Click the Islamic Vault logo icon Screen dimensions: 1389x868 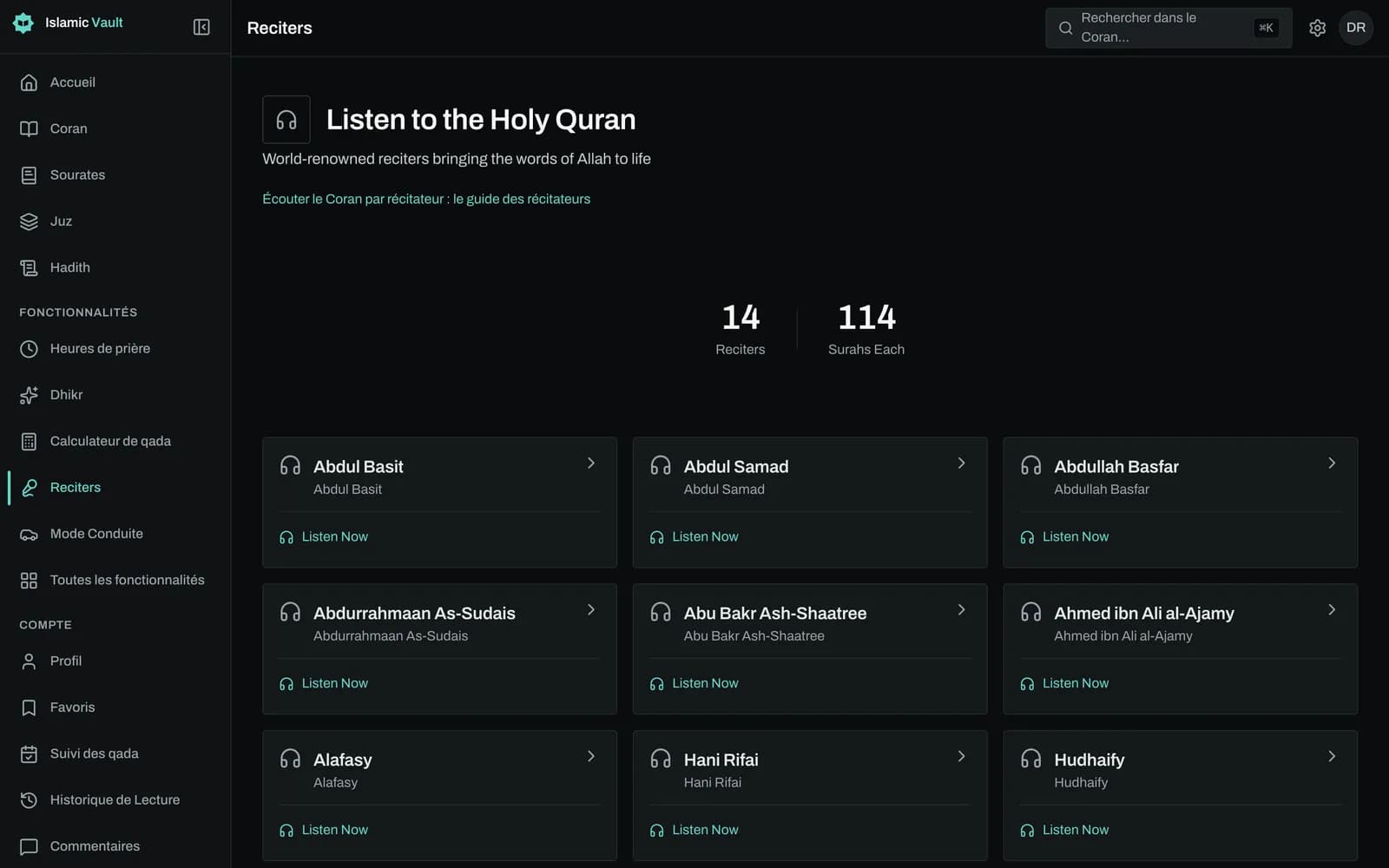tap(23, 23)
